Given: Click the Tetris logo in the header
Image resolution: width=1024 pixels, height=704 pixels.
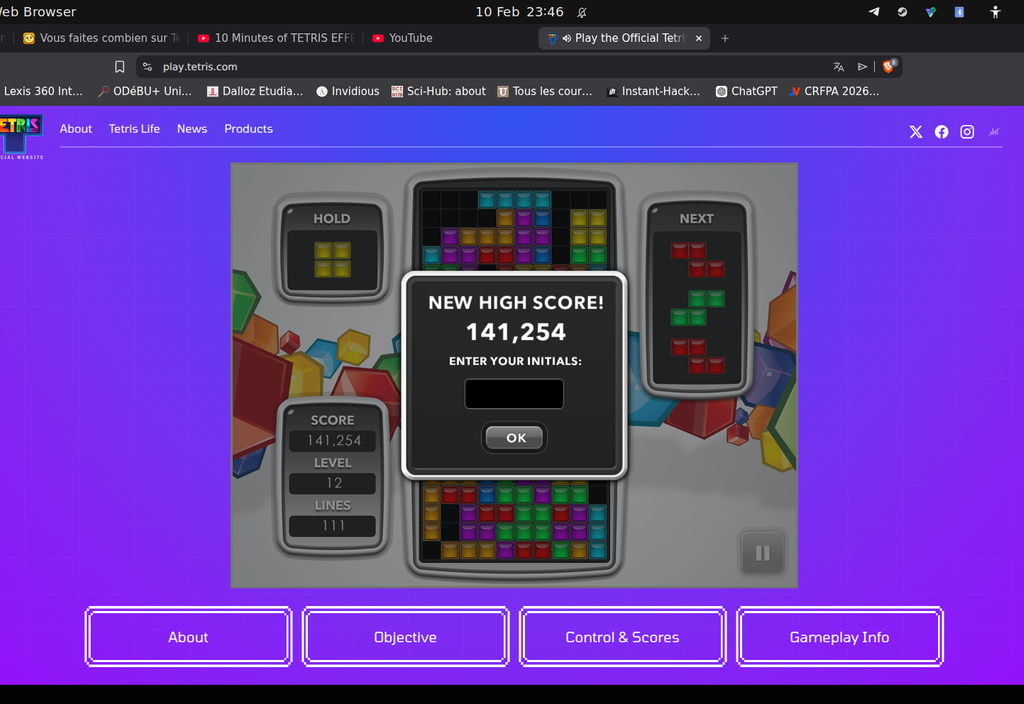Looking at the screenshot, I should (21, 131).
